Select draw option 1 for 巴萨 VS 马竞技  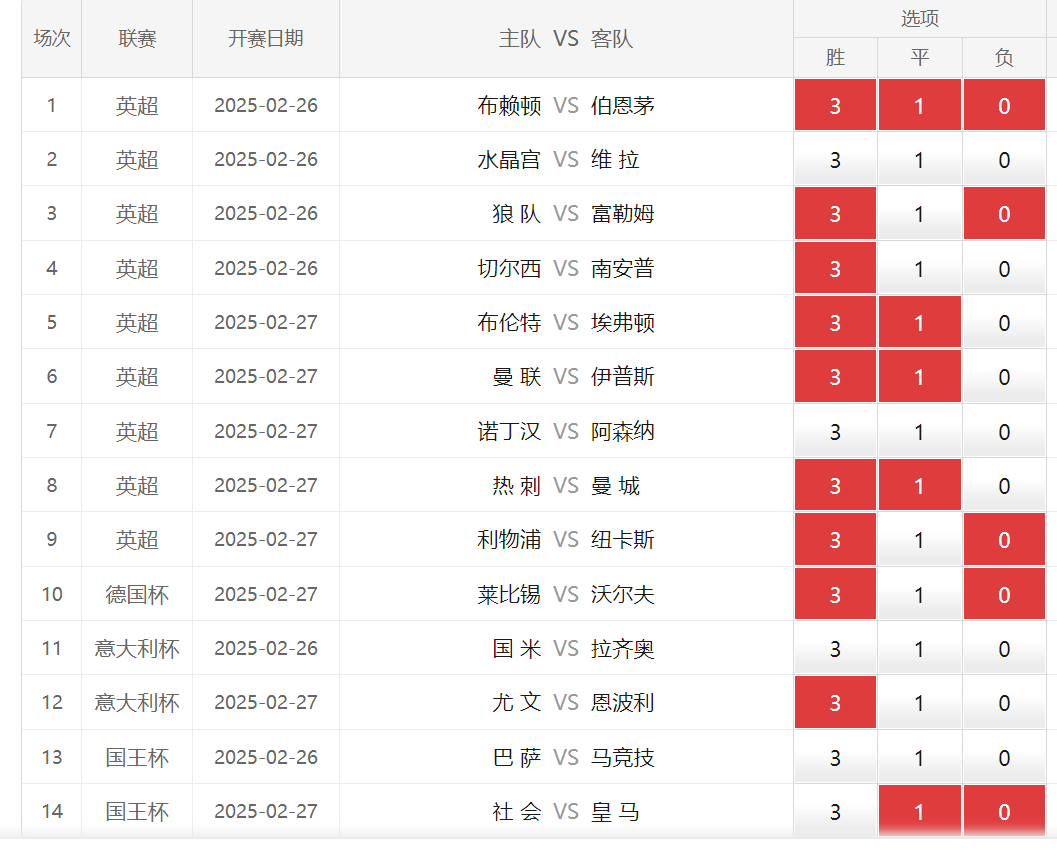(919, 757)
